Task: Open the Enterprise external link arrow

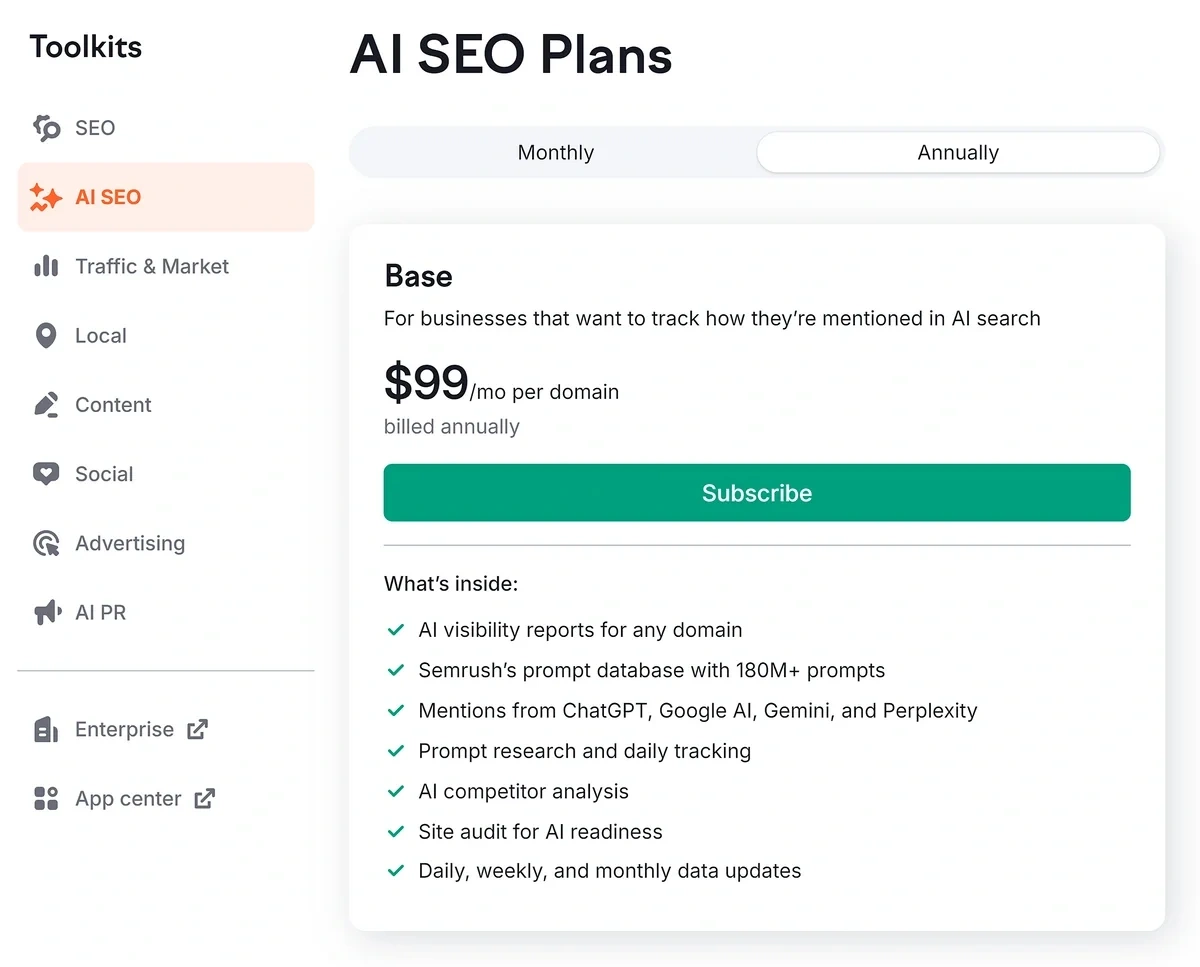Action: 198,729
